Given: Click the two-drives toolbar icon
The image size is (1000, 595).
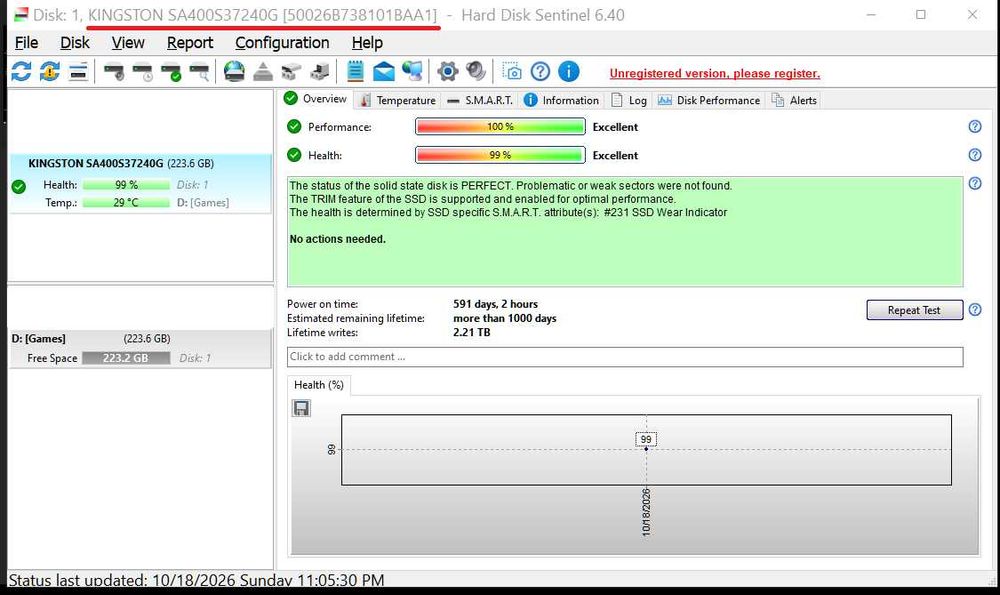Looking at the screenshot, I should pyautogui.click(x=291, y=71).
